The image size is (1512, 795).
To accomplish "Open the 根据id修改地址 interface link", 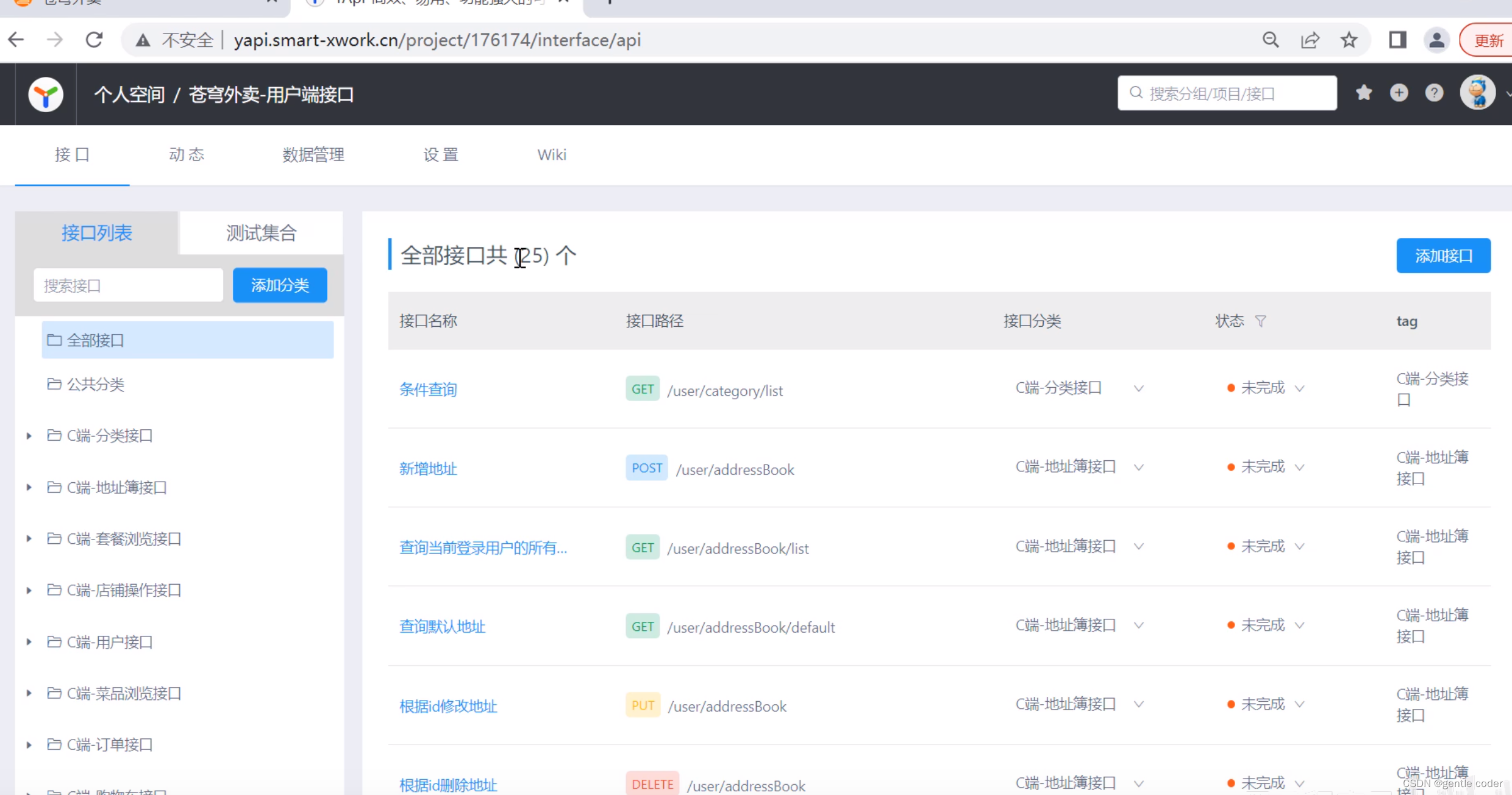I will click(448, 706).
